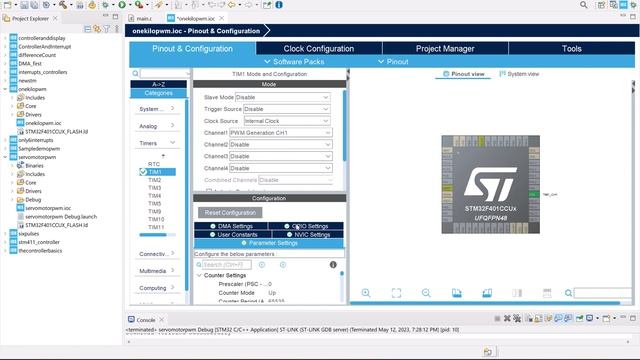640x360 pixels.
Task: Click the STM32F401CCUx chip graphic
Action: click(x=491, y=184)
